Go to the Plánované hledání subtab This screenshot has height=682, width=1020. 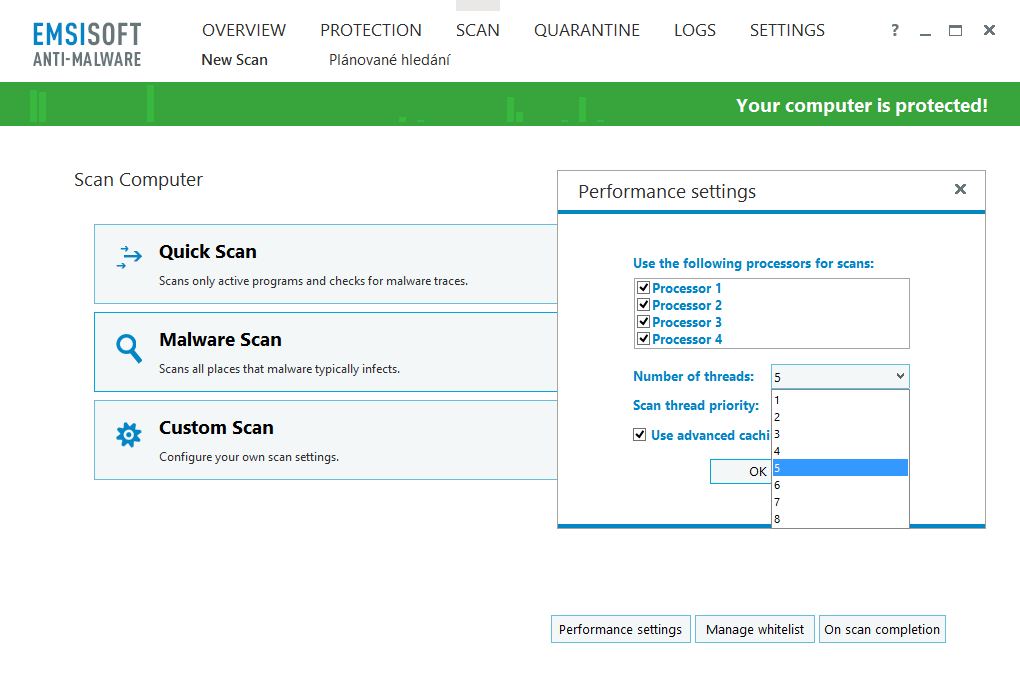[389, 60]
